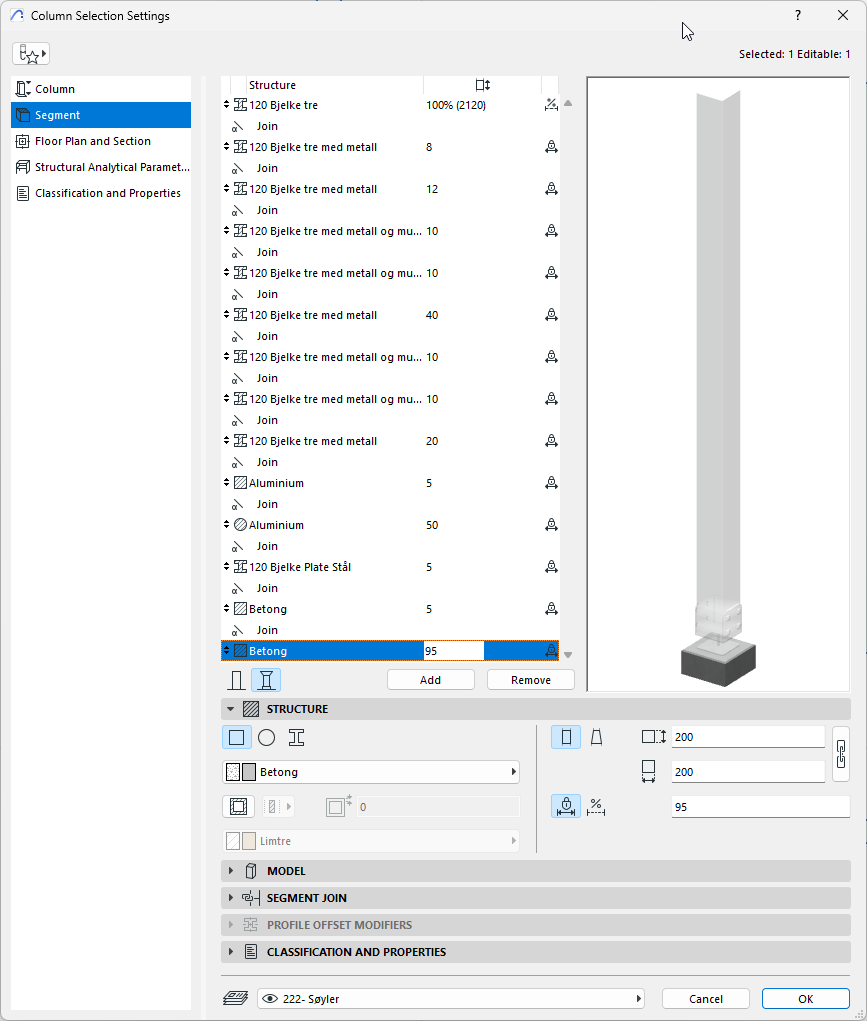Select the tapered segment icon
867x1021 pixels.
click(x=595, y=738)
